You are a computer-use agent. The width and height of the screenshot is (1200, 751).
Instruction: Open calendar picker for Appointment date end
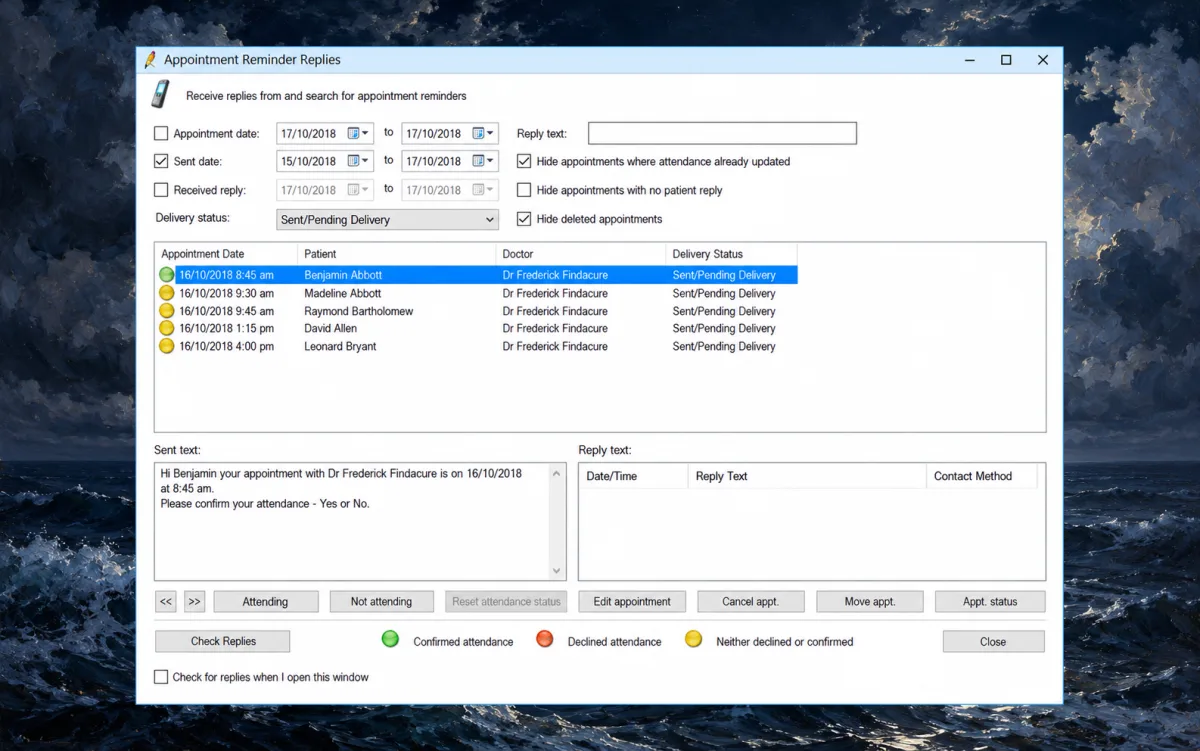(x=478, y=133)
